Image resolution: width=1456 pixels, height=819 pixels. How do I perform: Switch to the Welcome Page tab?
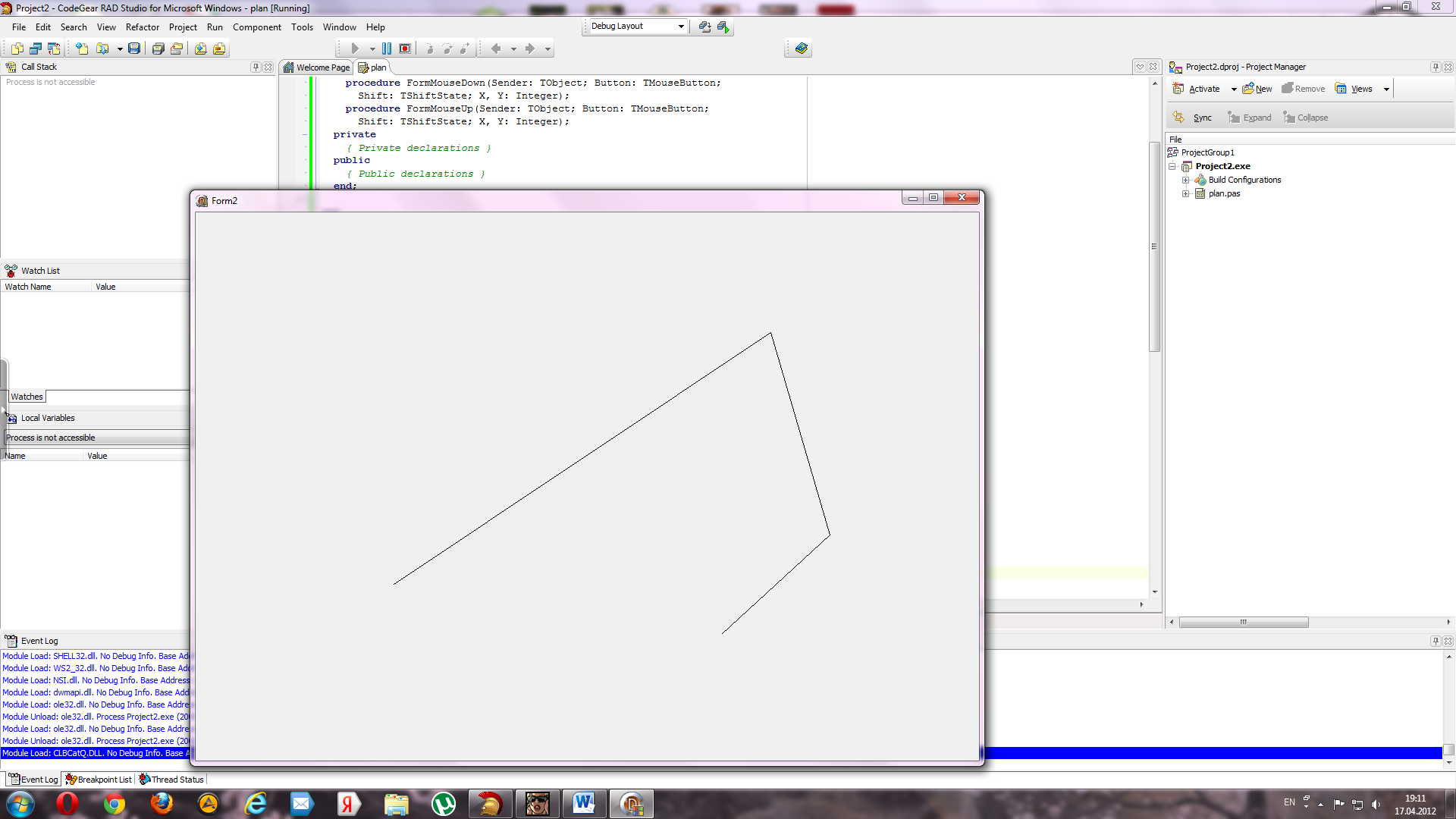(316, 67)
